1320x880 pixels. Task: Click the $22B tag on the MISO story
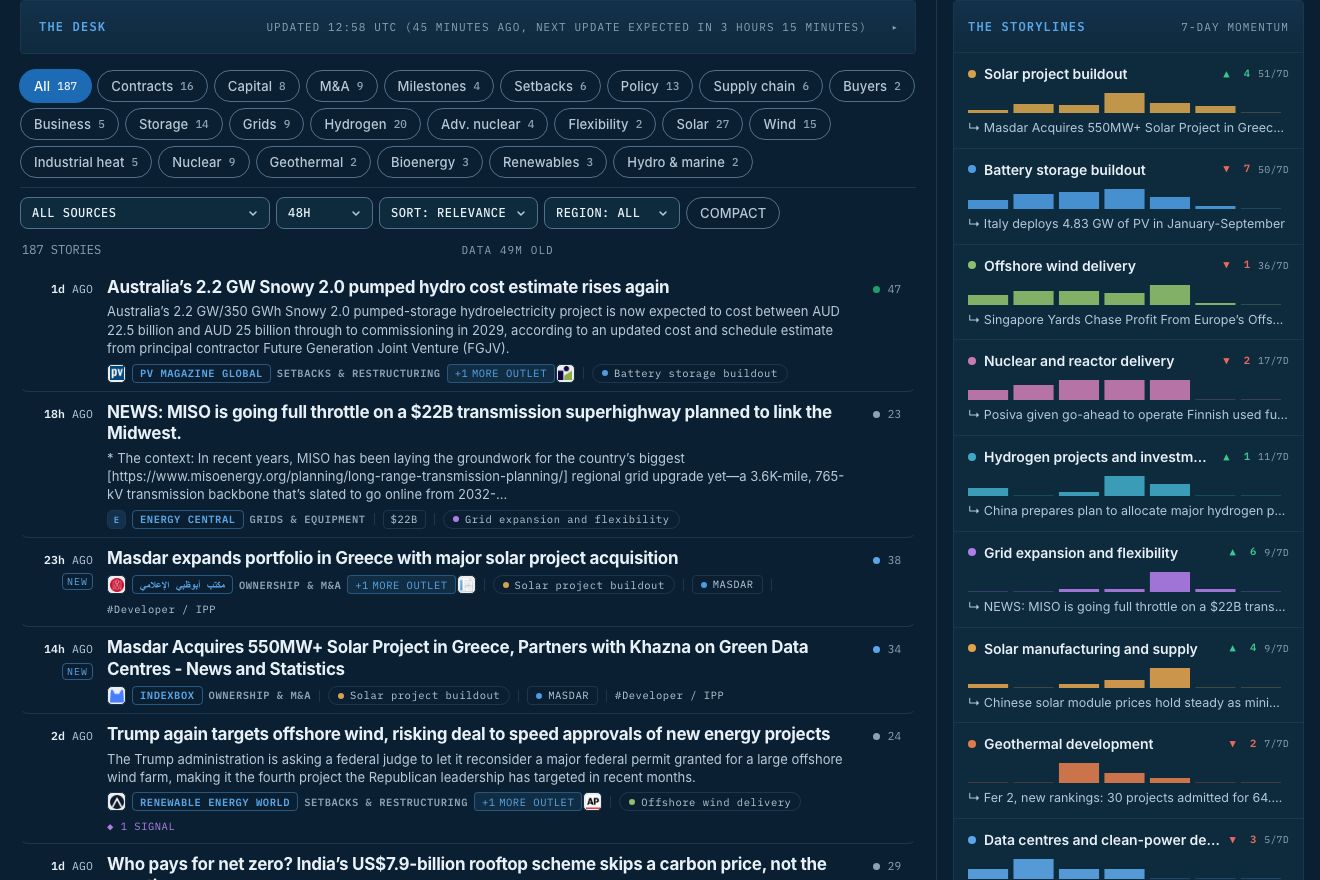pyautogui.click(x=404, y=519)
